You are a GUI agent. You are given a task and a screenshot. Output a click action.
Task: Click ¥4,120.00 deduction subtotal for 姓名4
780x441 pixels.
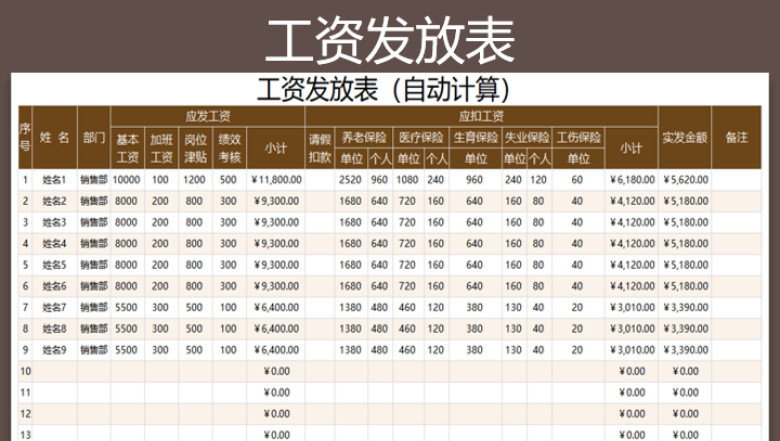tap(632, 244)
